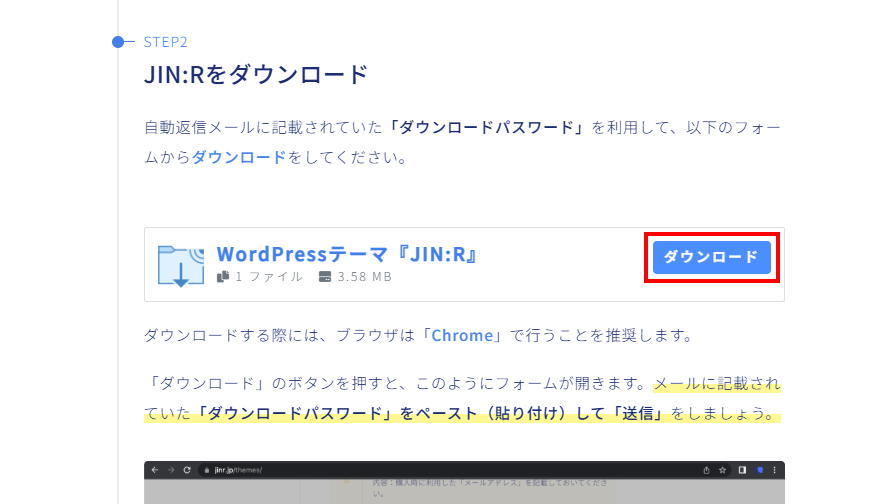
Task: Click the download folder icon
Action: click(x=181, y=265)
